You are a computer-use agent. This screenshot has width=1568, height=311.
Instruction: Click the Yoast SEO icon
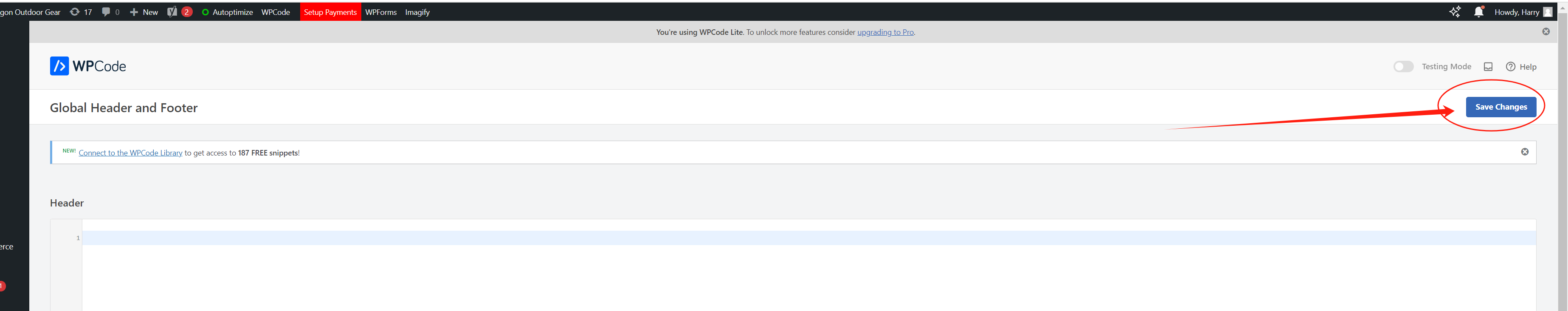[172, 12]
